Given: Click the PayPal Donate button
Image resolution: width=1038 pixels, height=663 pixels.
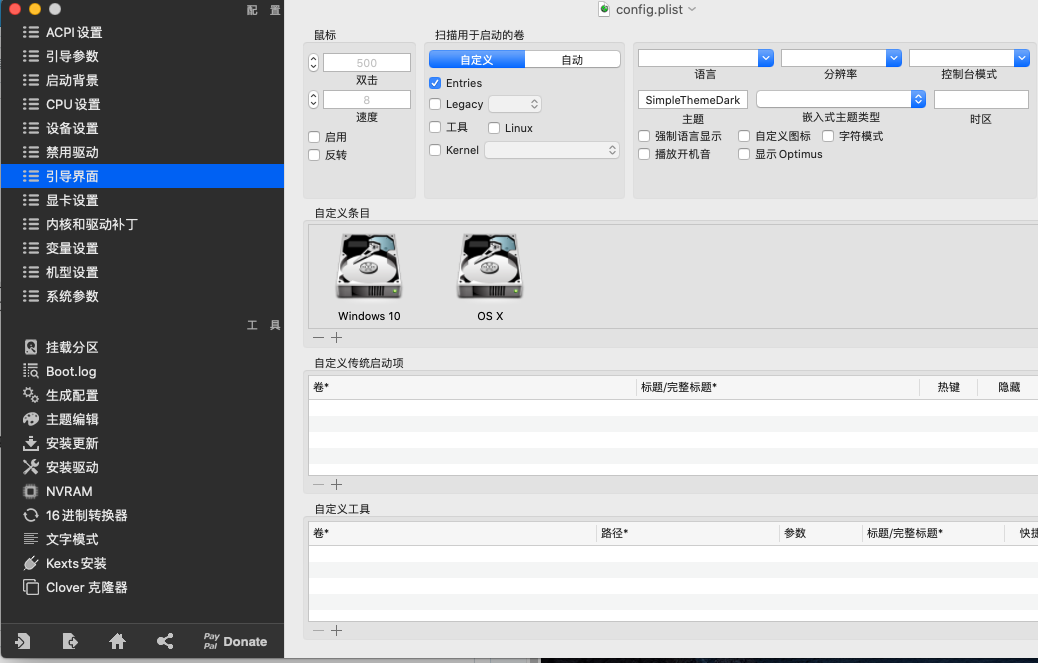Looking at the screenshot, I should 235,641.
